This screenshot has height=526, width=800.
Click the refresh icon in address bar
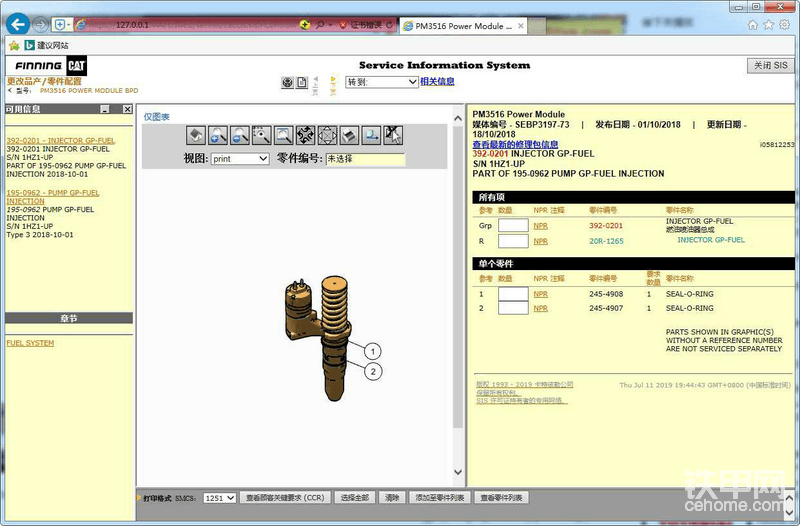click(x=389, y=25)
